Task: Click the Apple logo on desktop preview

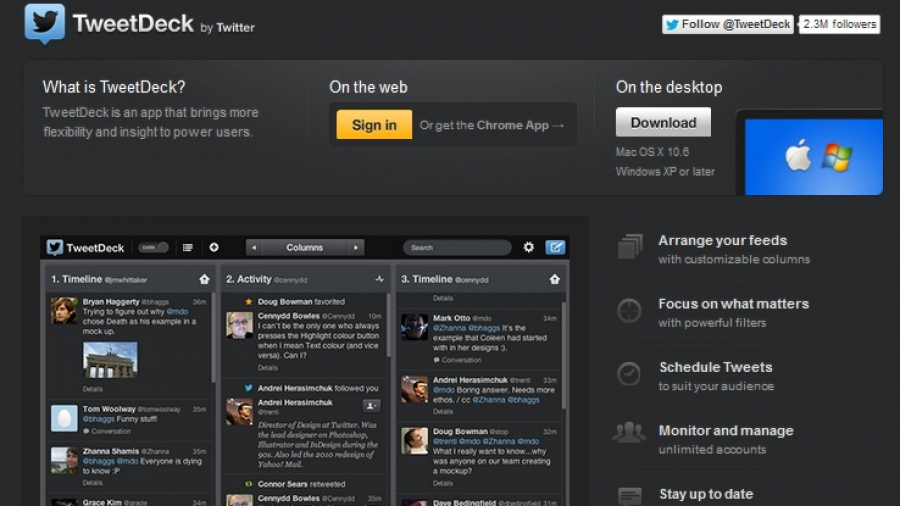Action: coord(798,155)
